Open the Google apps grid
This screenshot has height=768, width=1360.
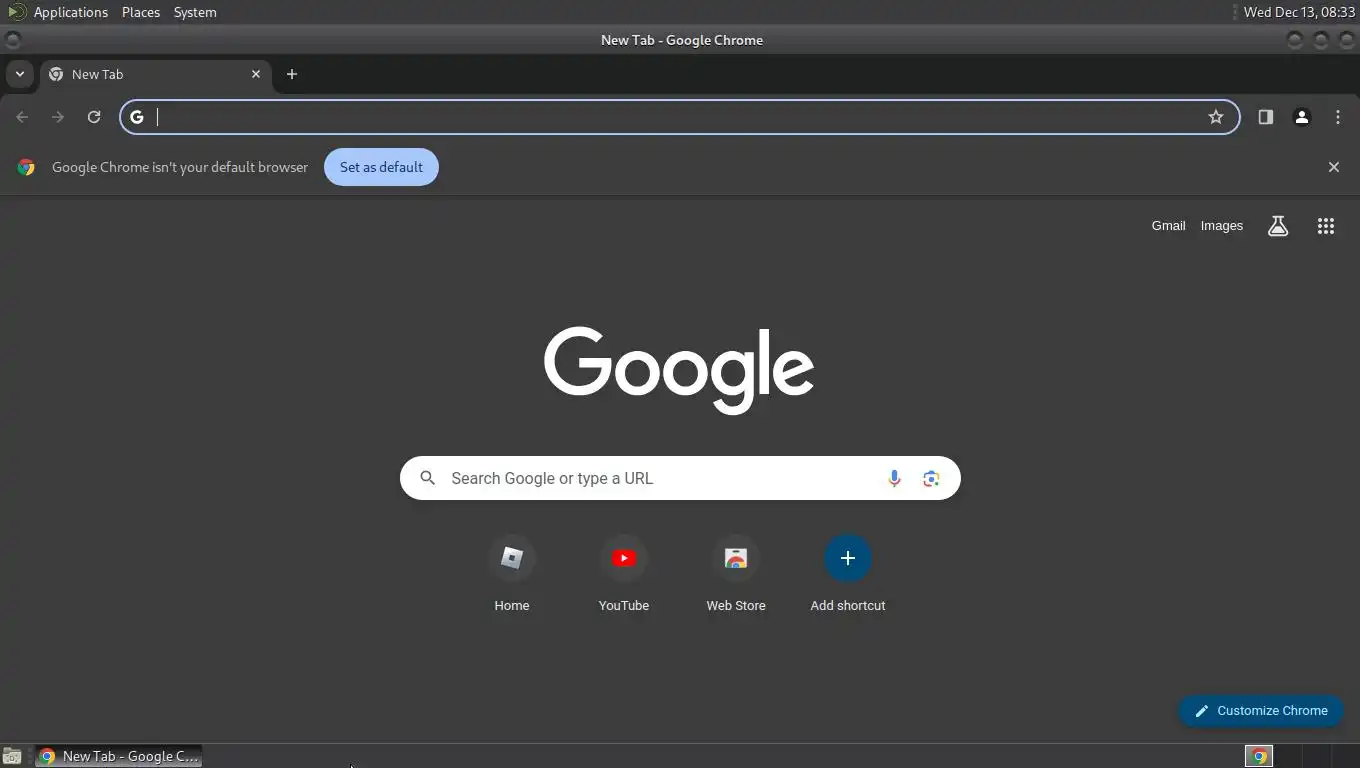pyautogui.click(x=1326, y=226)
